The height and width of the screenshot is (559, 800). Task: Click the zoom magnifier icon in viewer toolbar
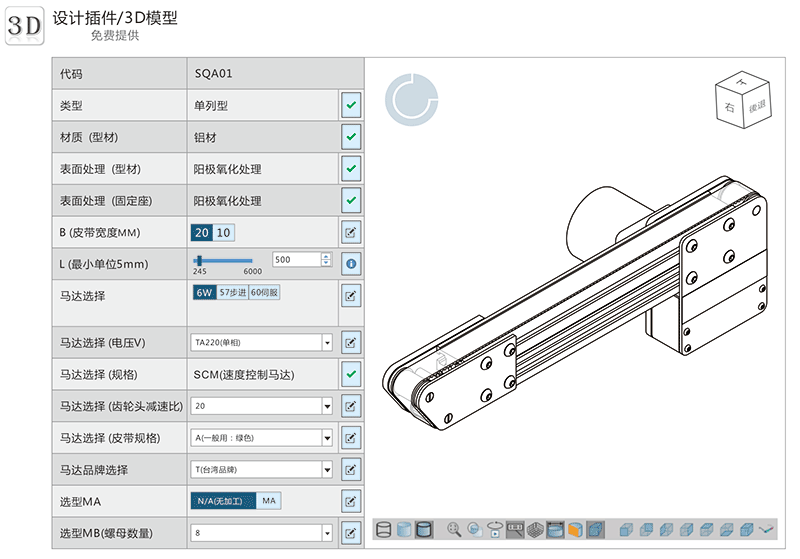tap(454, 529)
